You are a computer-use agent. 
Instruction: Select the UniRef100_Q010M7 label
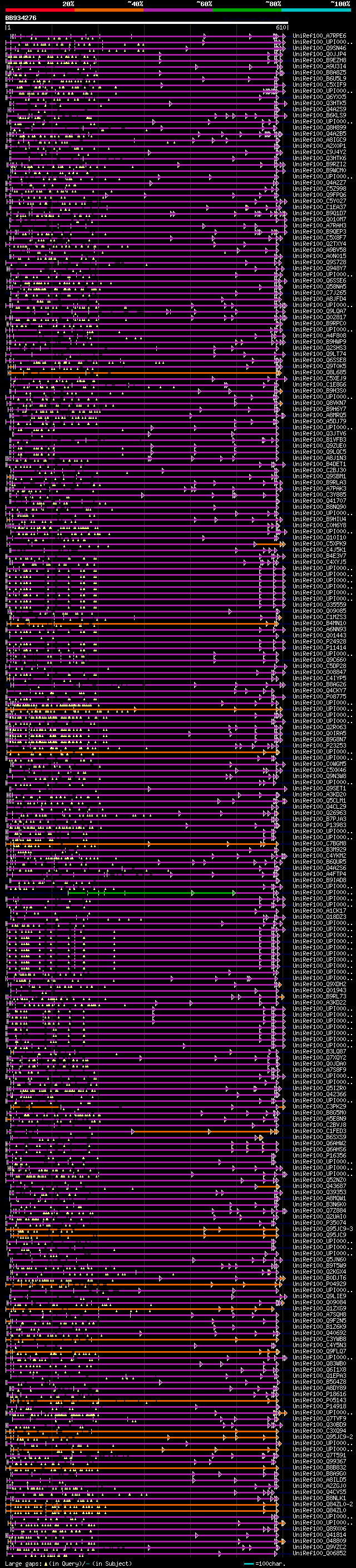click(x=319, y=219)
